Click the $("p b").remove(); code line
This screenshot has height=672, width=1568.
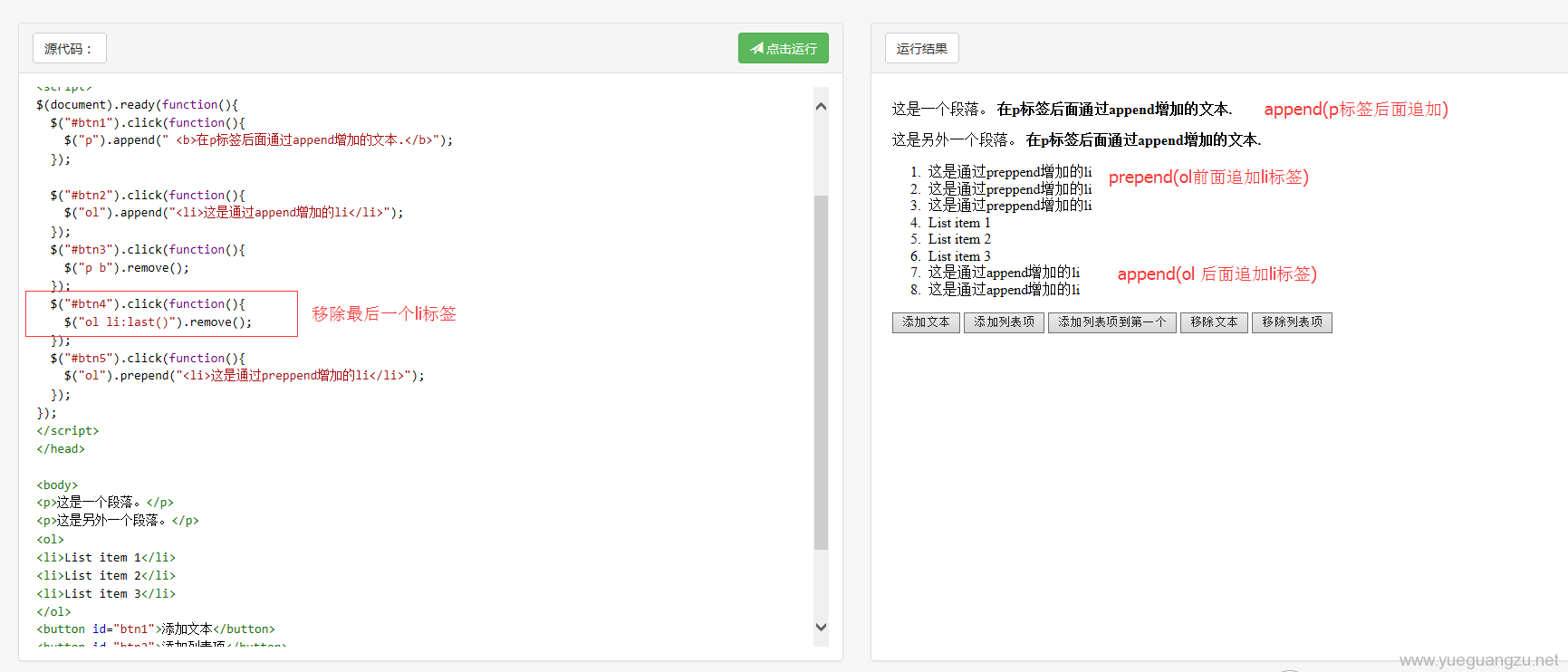127,267
